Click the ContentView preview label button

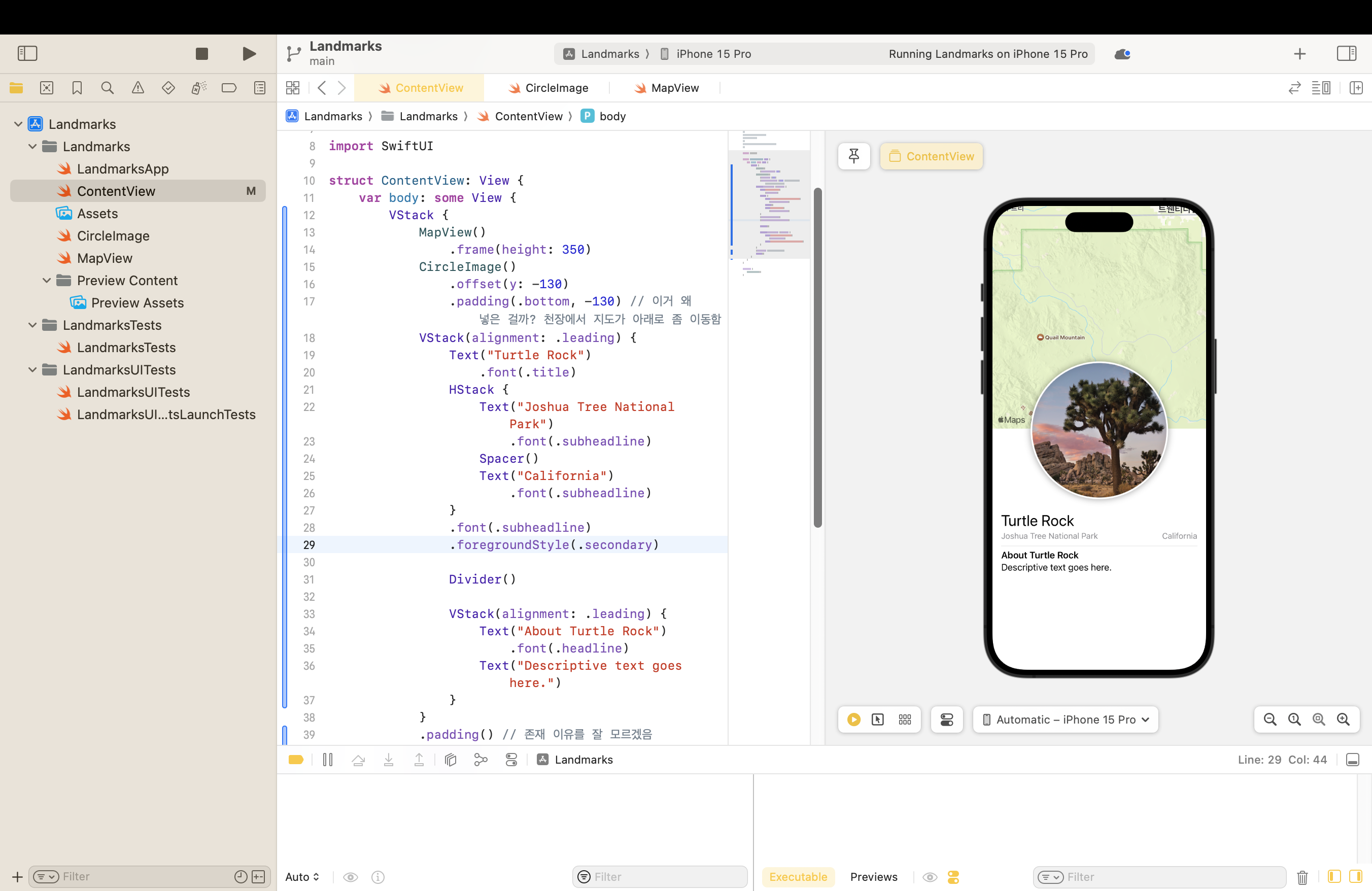pyautogui.click(x=931, y=156)
